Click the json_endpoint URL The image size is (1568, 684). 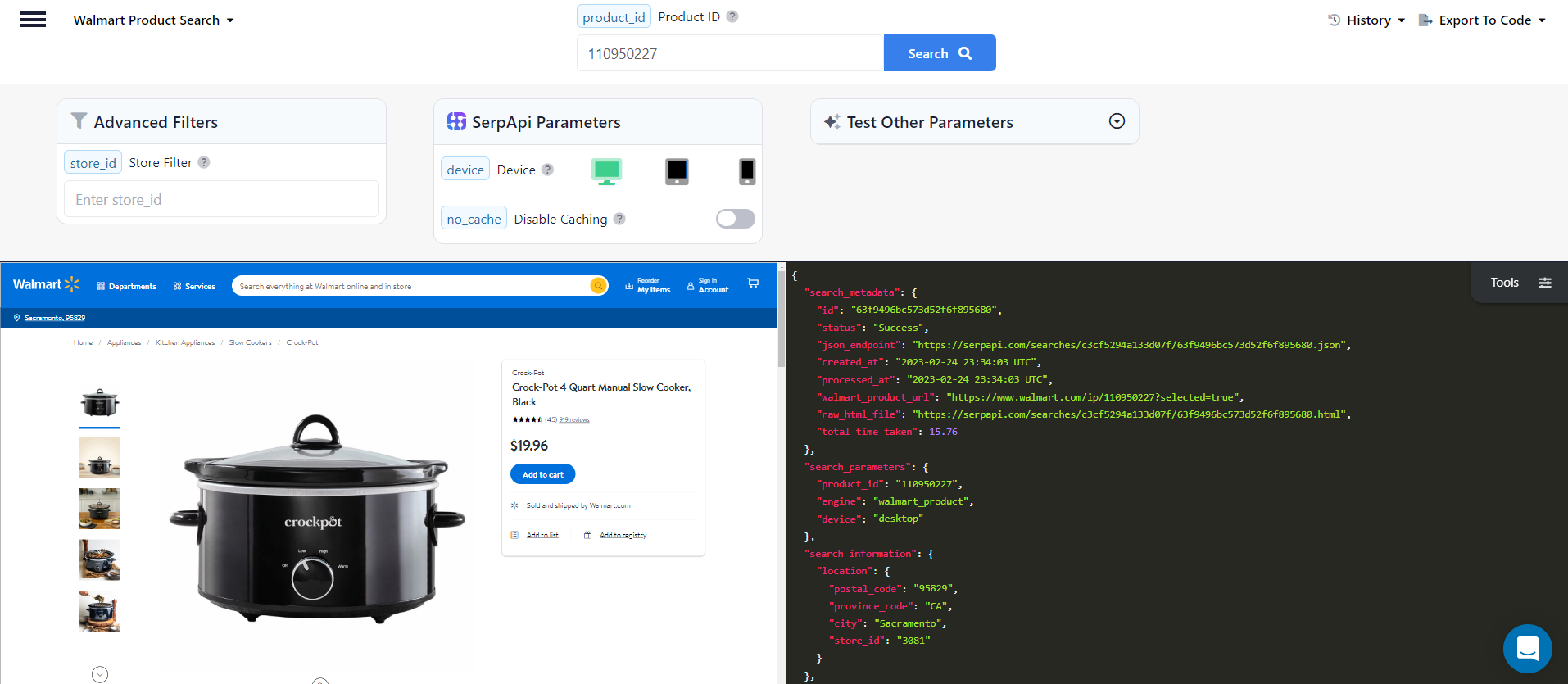pyautogui.click(x=1129, y=345)
